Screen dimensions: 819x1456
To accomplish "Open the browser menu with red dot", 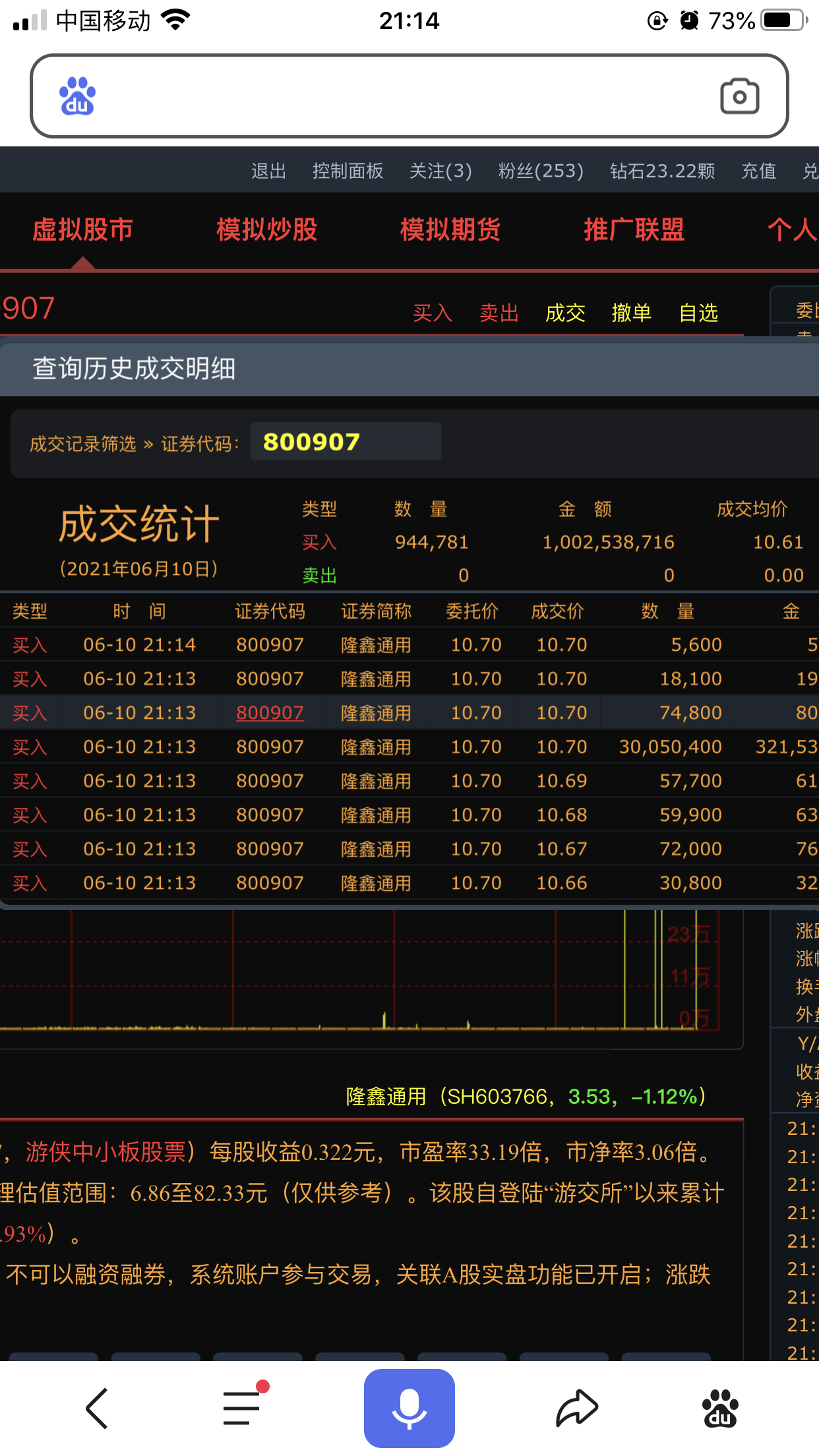I will point(242,1408).
